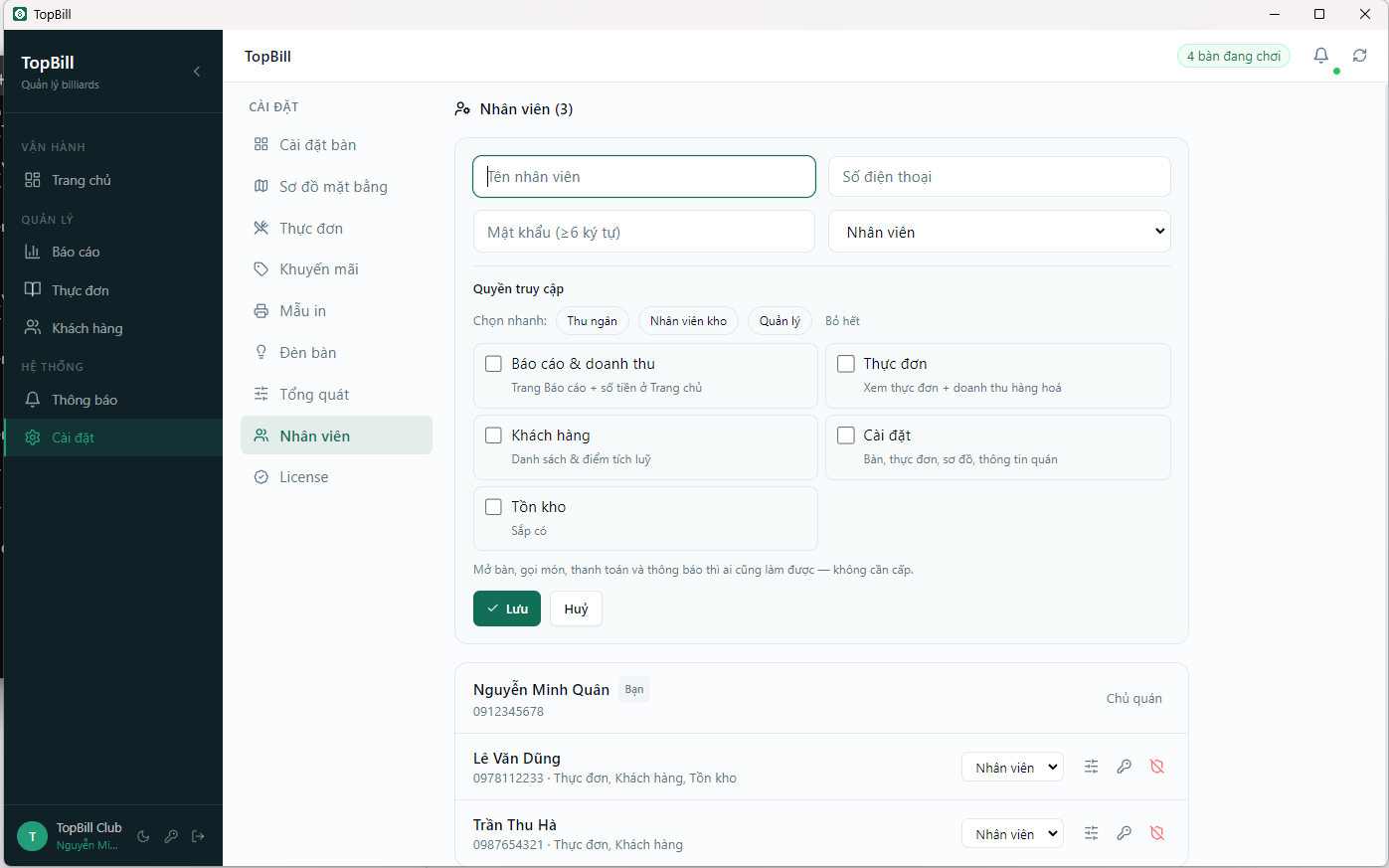Open the notification bell in header
Screen dimensions: 1389x868
(x=1320, y=56)
